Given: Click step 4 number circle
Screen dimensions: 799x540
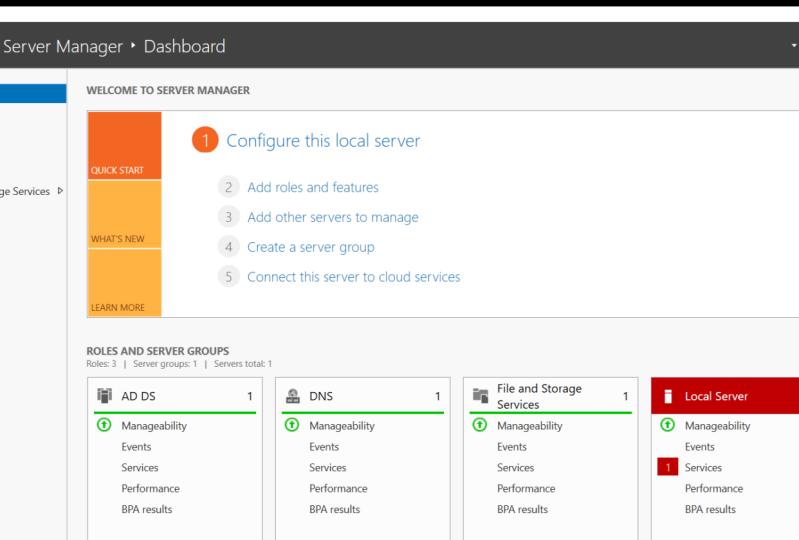Looking at the screenshot, I should 228,247.
